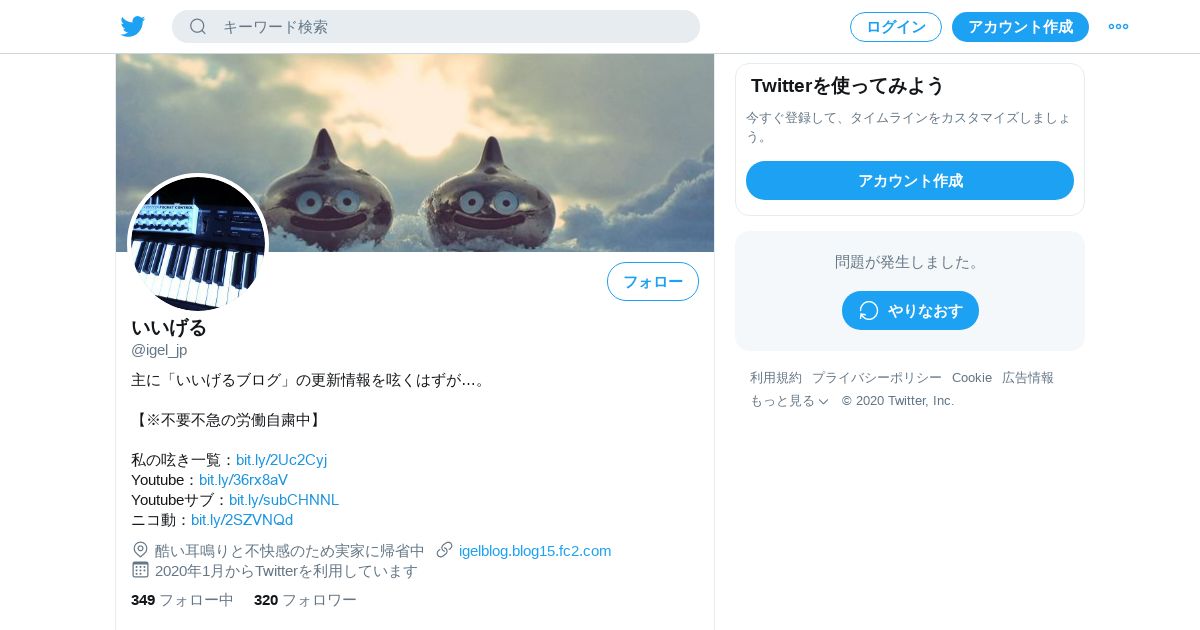This screenshot has width=1200, height=630.
Task: Open the keyboard profile avatar
Action: [198, 243]
